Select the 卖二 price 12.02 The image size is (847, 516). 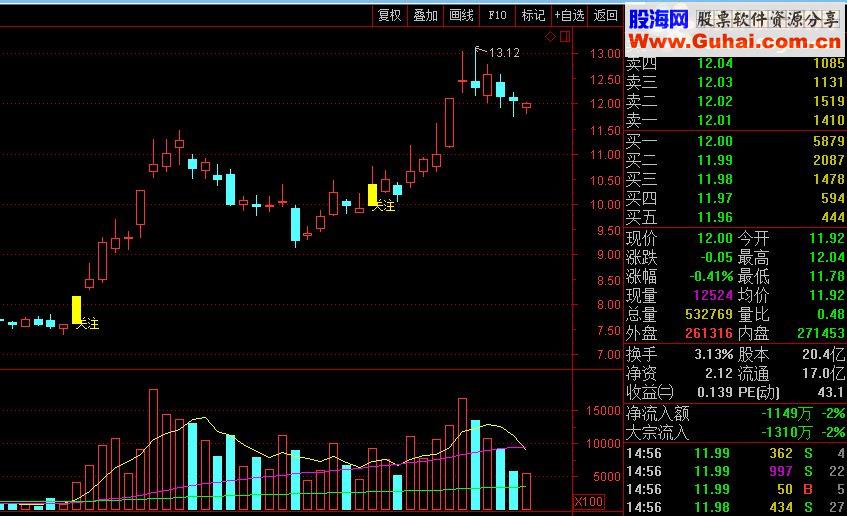[x=715, y=101]
